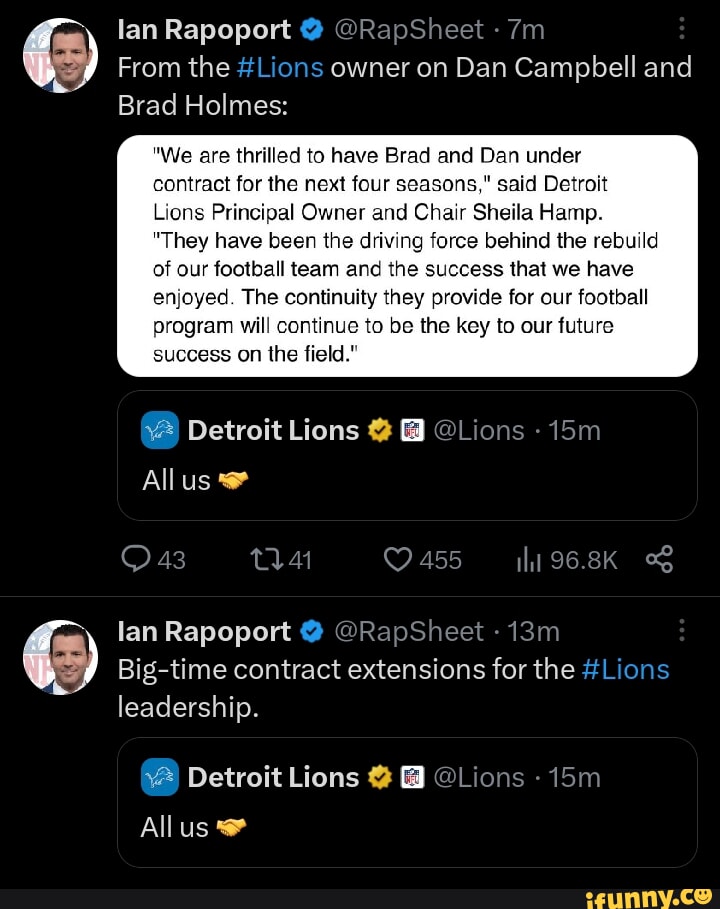Like the tweet with the heart icon
The height and width of the screenshot is (909, 720).
point(398,560)
